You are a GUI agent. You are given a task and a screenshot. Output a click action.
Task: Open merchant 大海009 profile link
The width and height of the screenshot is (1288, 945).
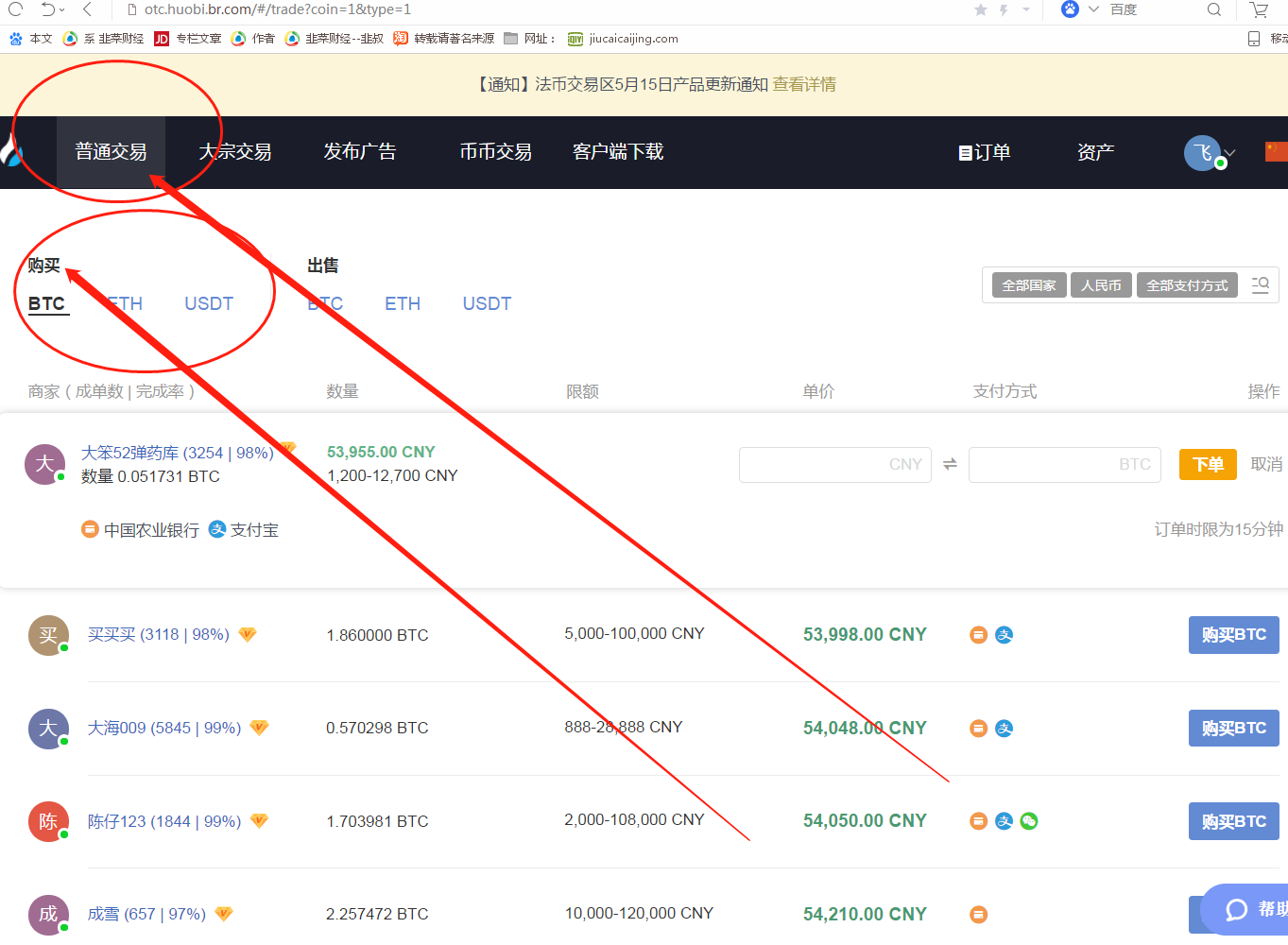tap(164, 728)
